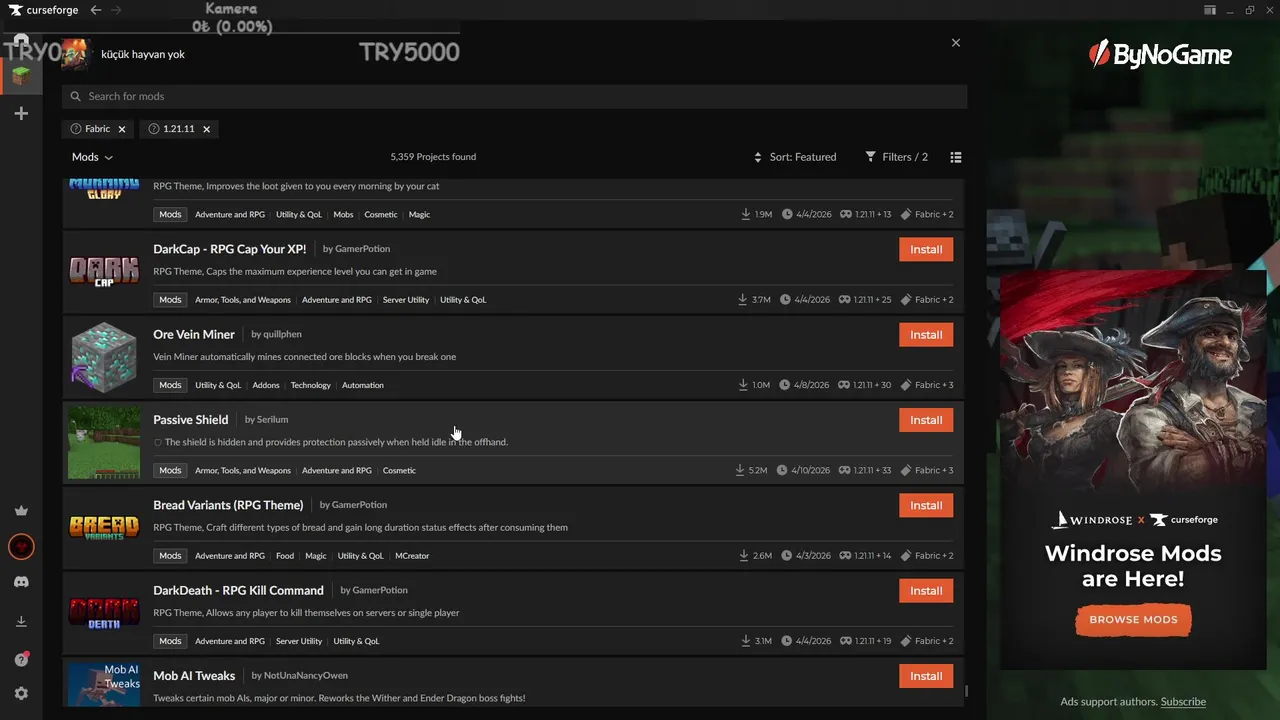Screen dimensions: 1280x720
Task: Click the curseforge logo in title bar
Action: (41, 10)
